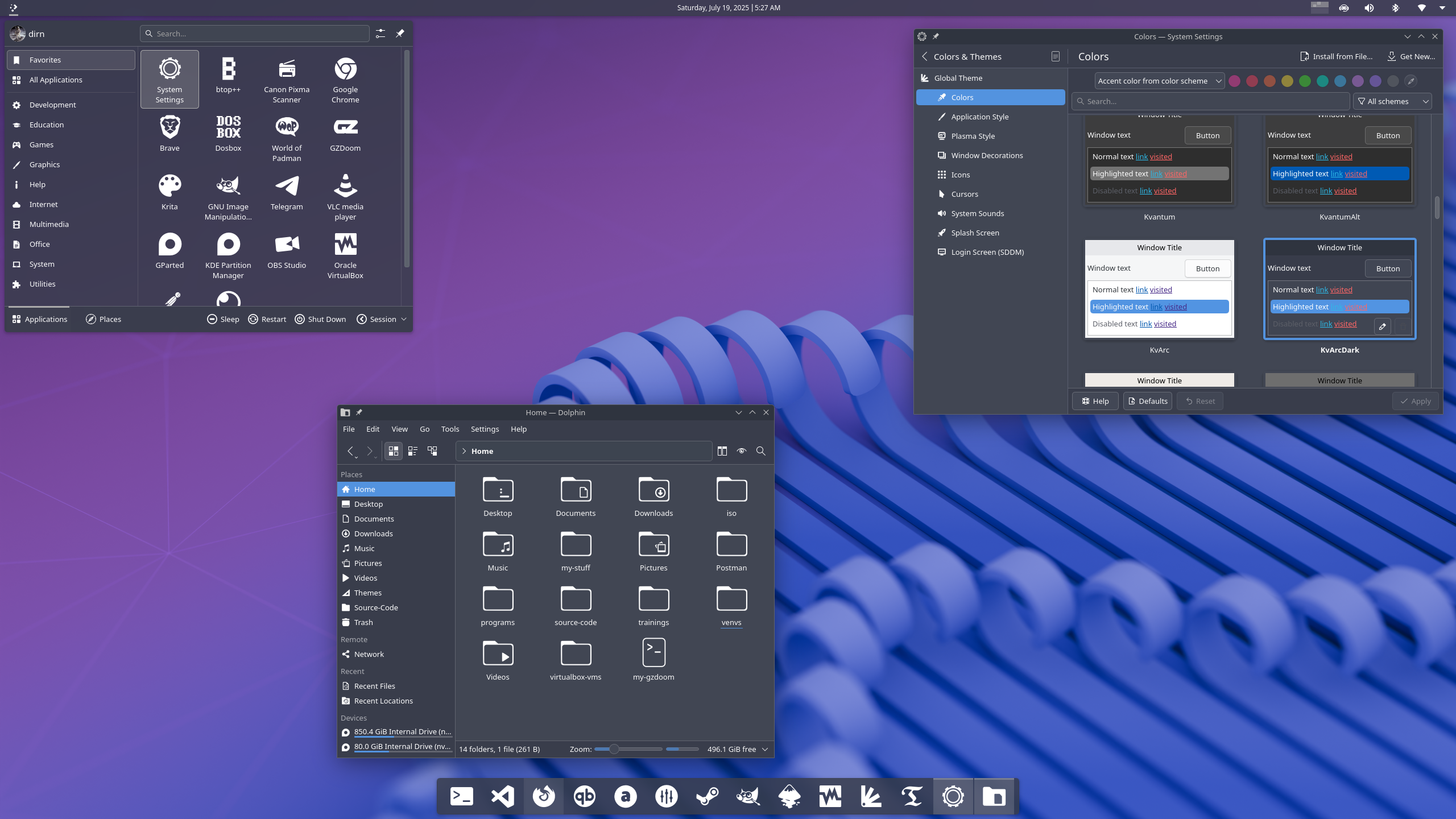This screenshot has height=819, width=1456.
Task: Open the GParted application in the launcher
Action: tap(169, 250)
